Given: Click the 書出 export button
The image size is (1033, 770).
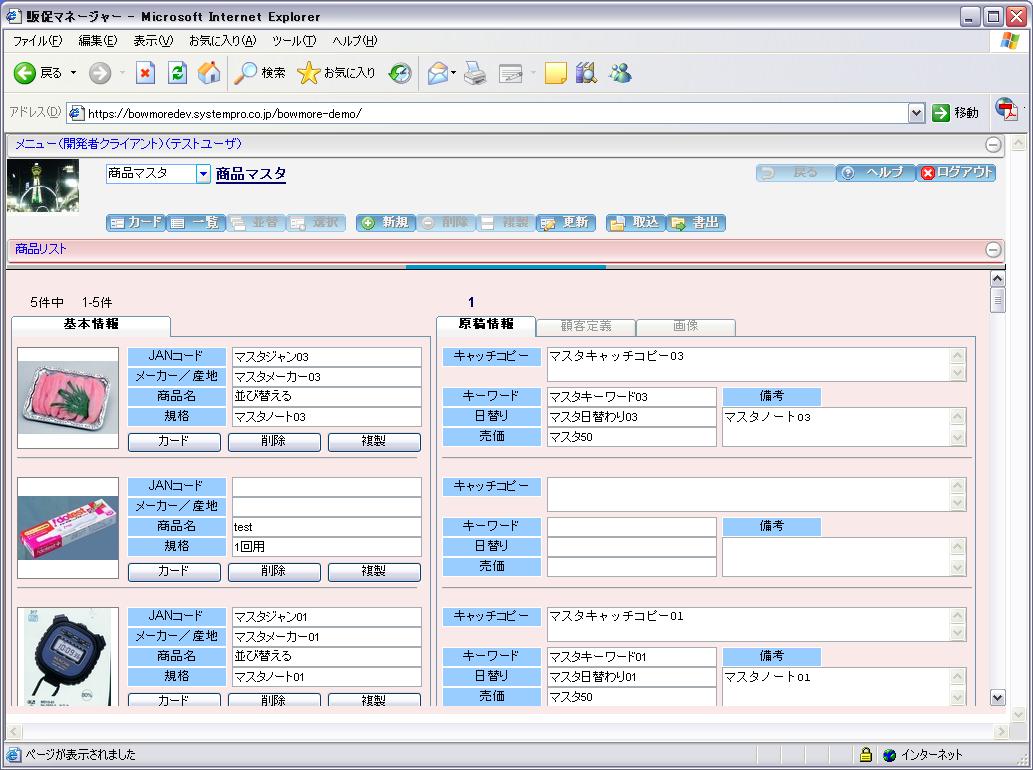Looking at the screenshot, I should pyautogui.click(x=696, y=223).
